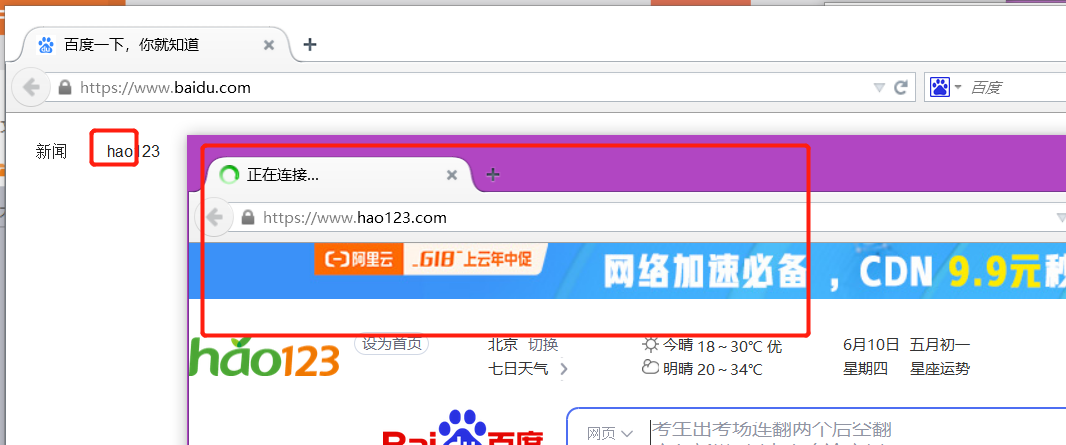
Task: Click the sun icon beside 今晴 weather
Action: pos(651,344)
